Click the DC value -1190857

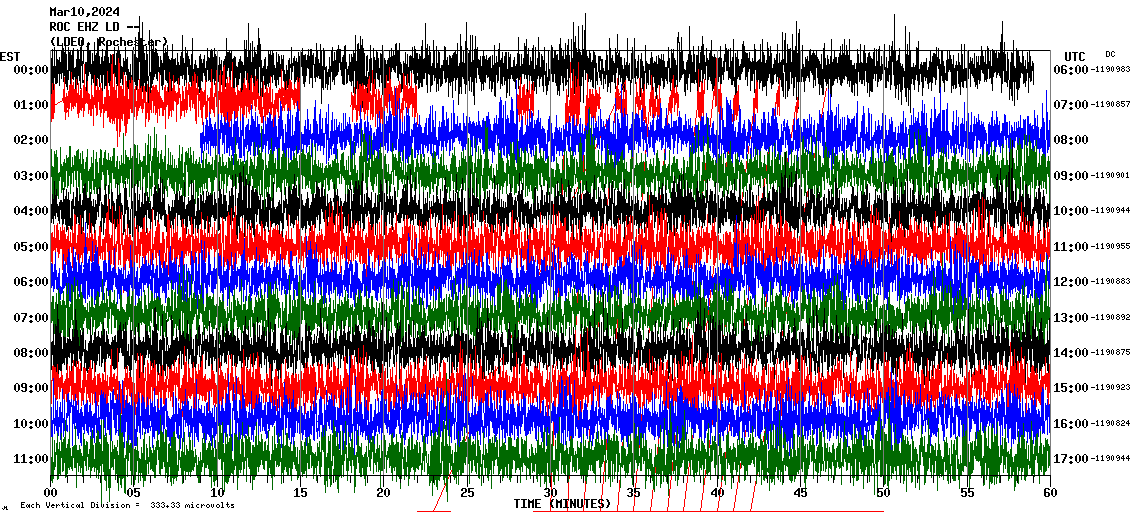(x=1110, y=105)
